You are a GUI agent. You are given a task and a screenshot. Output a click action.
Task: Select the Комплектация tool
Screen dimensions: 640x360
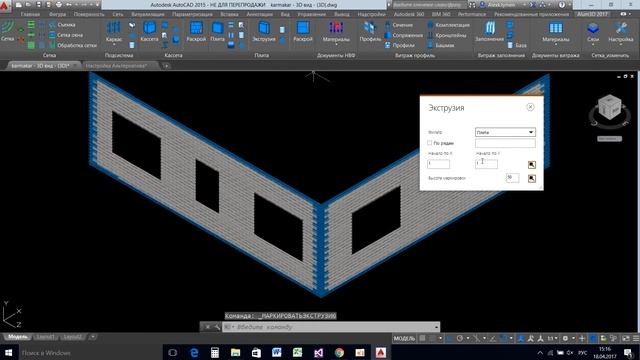click(x=448, y=25)
